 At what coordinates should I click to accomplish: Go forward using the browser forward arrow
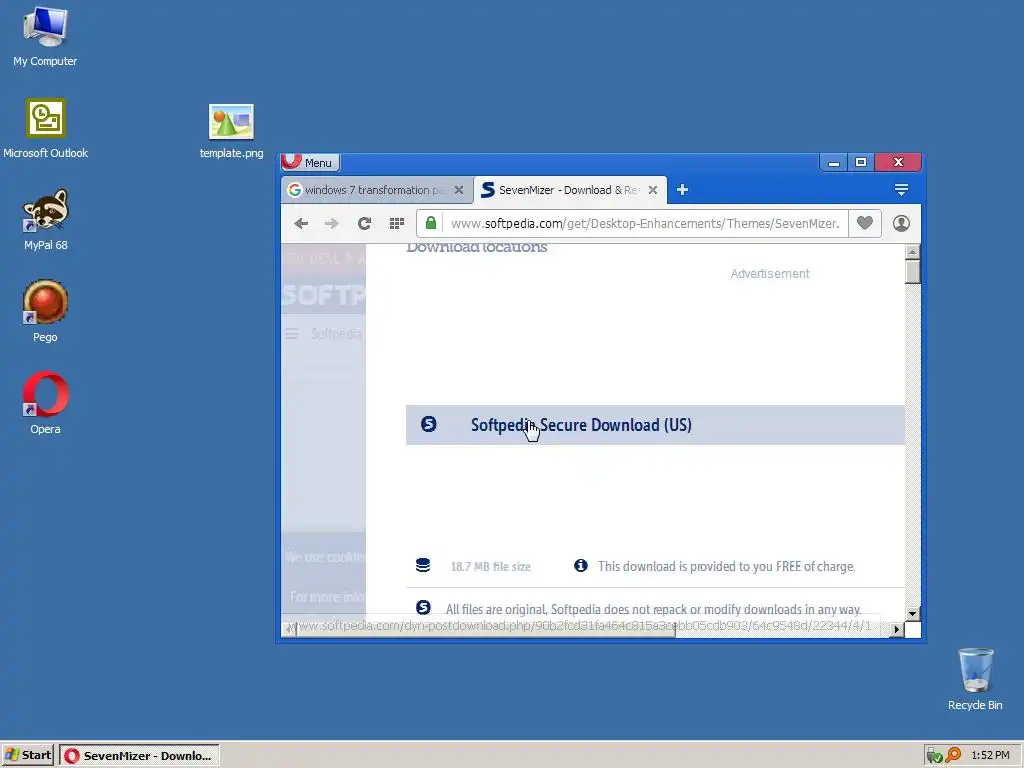coord(332,223)
